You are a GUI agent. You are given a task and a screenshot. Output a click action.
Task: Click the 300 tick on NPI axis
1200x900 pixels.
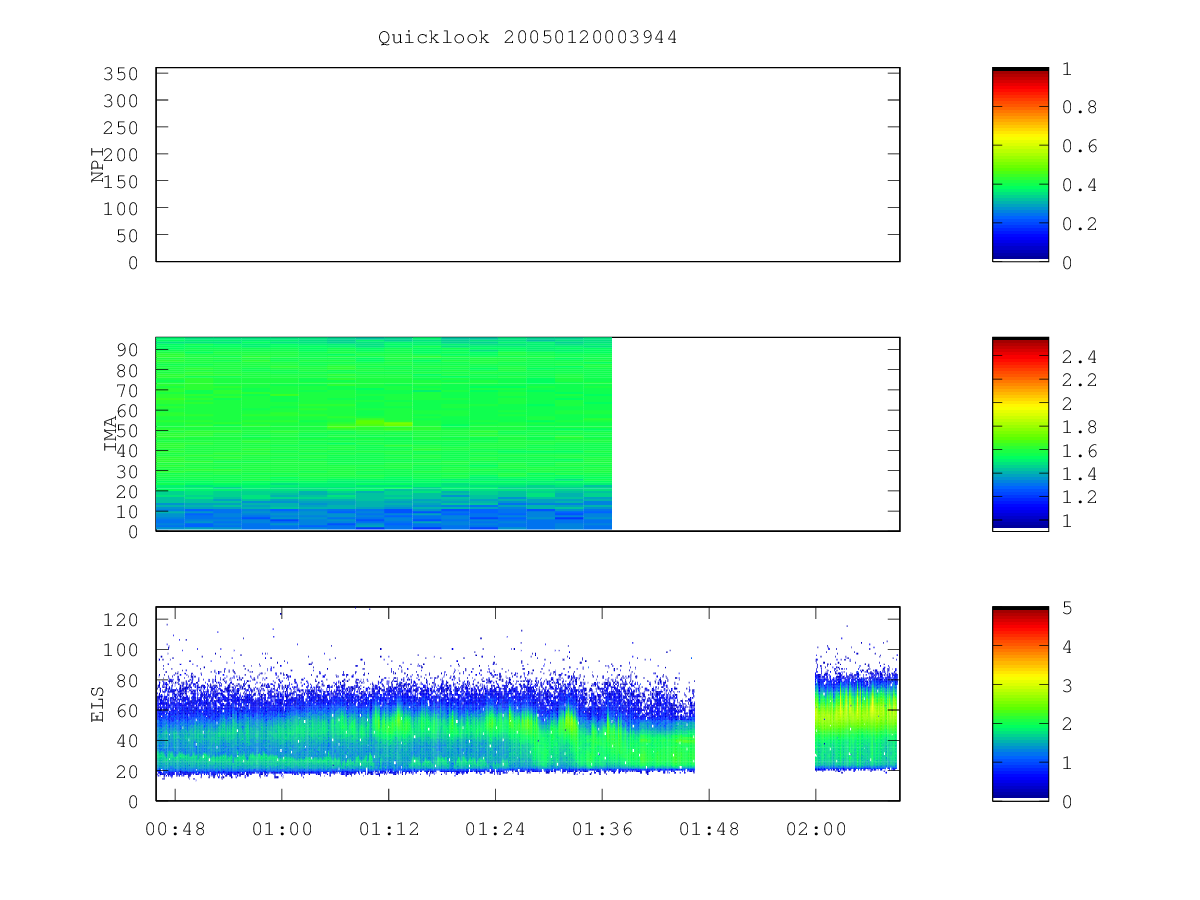121,101
